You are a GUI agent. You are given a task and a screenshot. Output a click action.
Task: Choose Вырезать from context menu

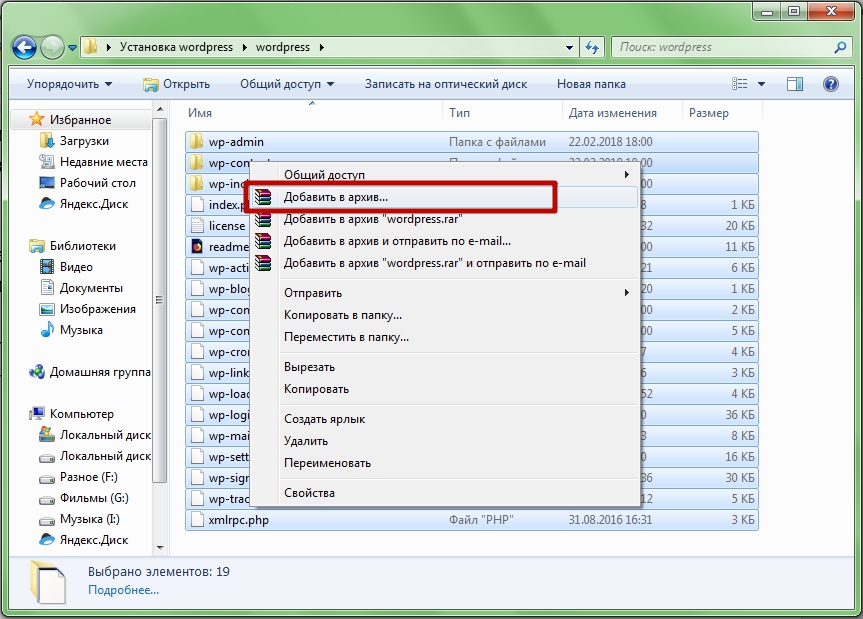pos(444,367)
